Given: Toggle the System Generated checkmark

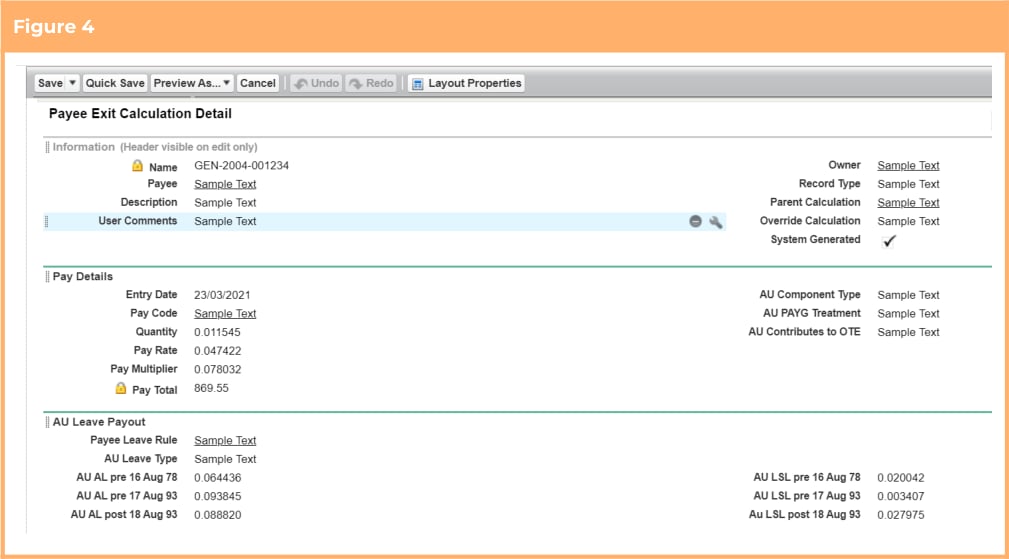Looking at the screenshot, I should [x=889, y=241].
